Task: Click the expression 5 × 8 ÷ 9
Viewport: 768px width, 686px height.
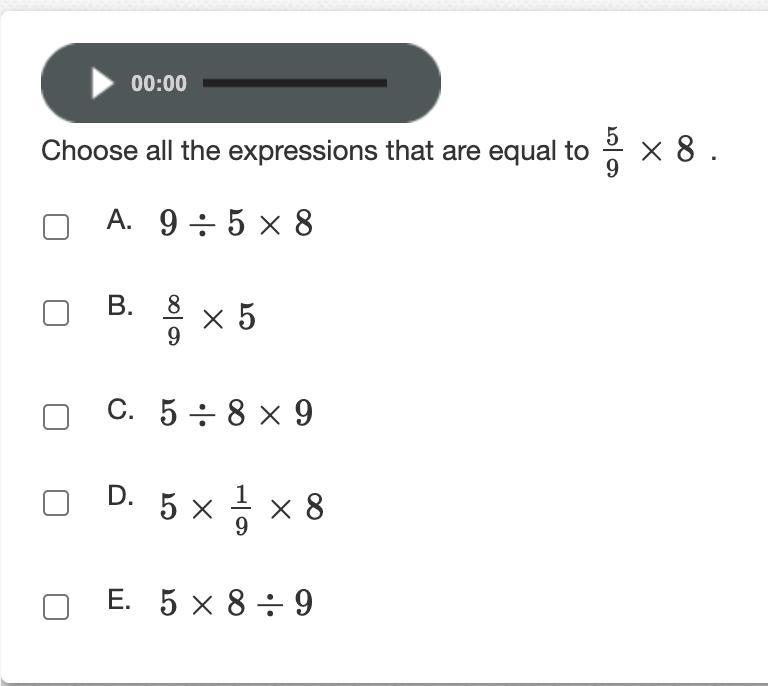Action: 236,603
